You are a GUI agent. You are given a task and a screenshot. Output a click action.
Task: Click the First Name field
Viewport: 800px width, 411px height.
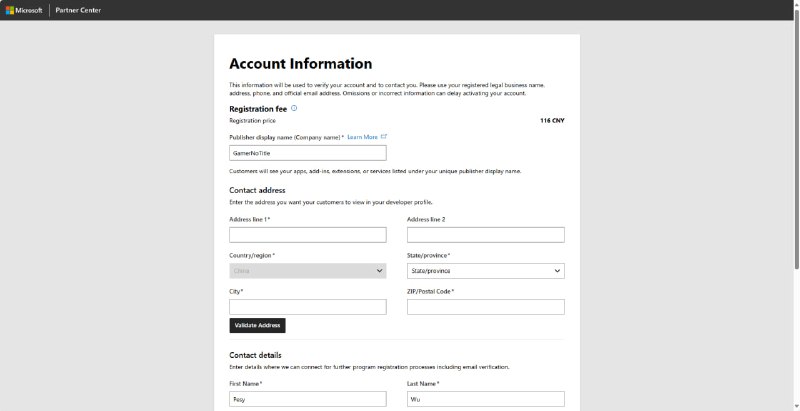coord(307,399)
